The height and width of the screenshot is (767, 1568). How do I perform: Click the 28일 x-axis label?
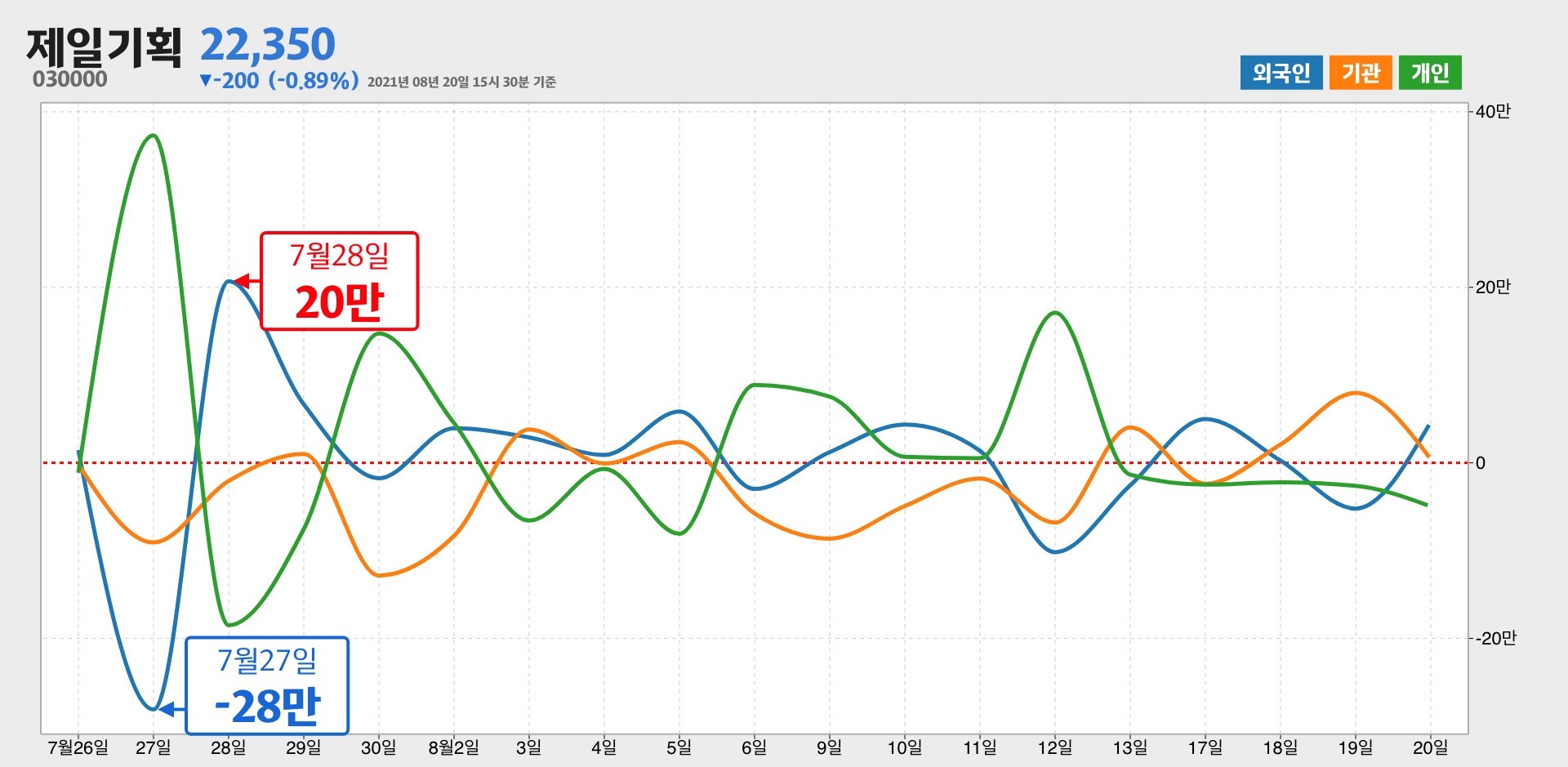pyautogui.click(x=229, y=747)
